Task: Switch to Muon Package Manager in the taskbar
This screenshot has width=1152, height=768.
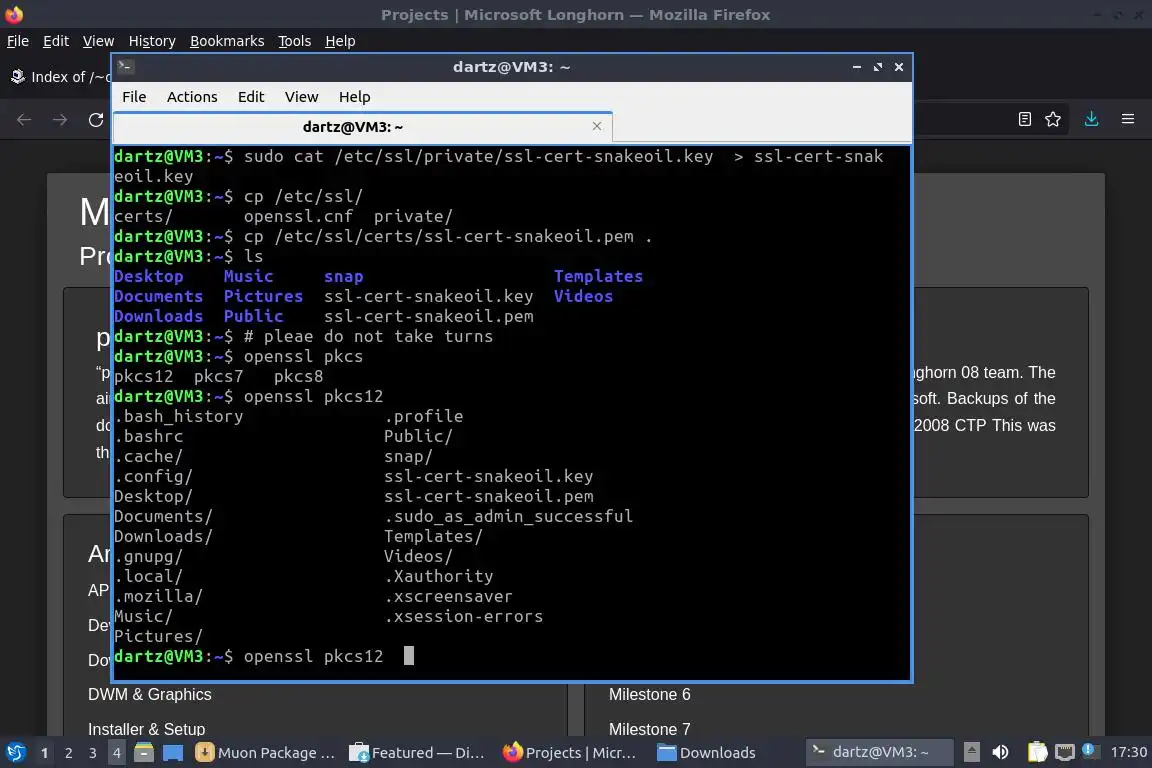Action: [265, 753]
